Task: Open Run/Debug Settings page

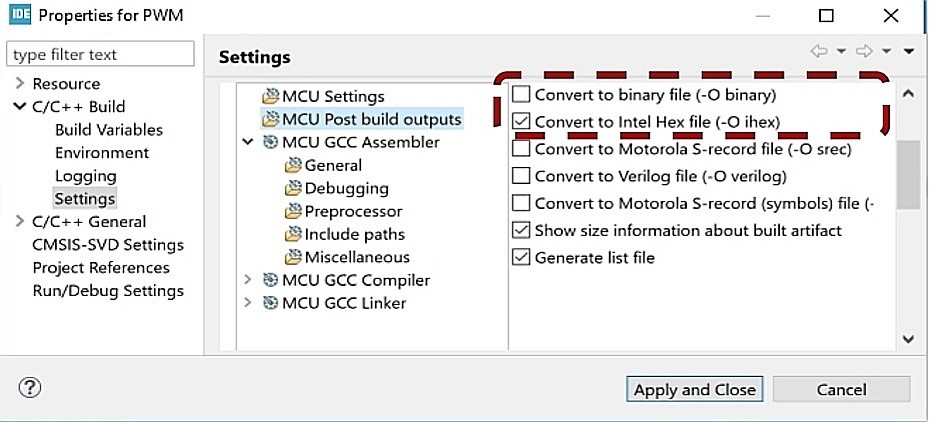Action: pyautogui.click(x=108, y=291)
